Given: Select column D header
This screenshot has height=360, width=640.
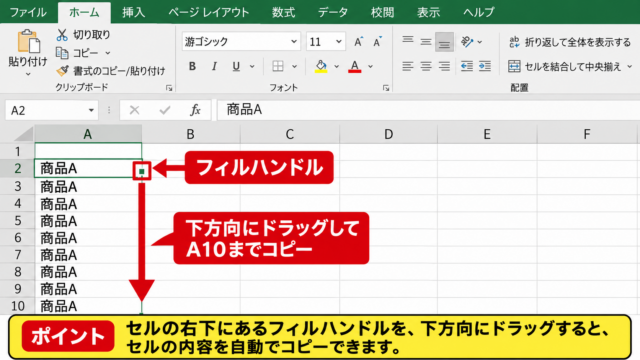Looking at the screenshot, I should [x=388, y=134].
